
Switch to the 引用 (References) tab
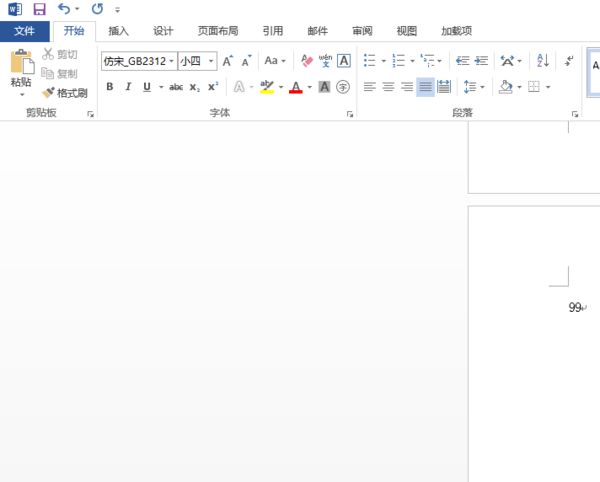point(273,31)
